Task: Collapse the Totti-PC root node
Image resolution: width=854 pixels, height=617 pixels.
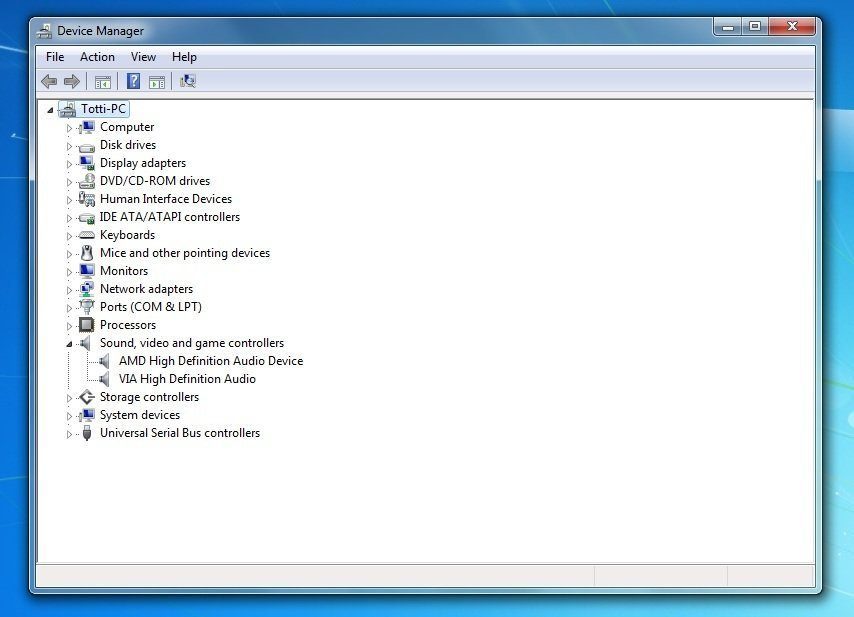Action: (50, 110)
